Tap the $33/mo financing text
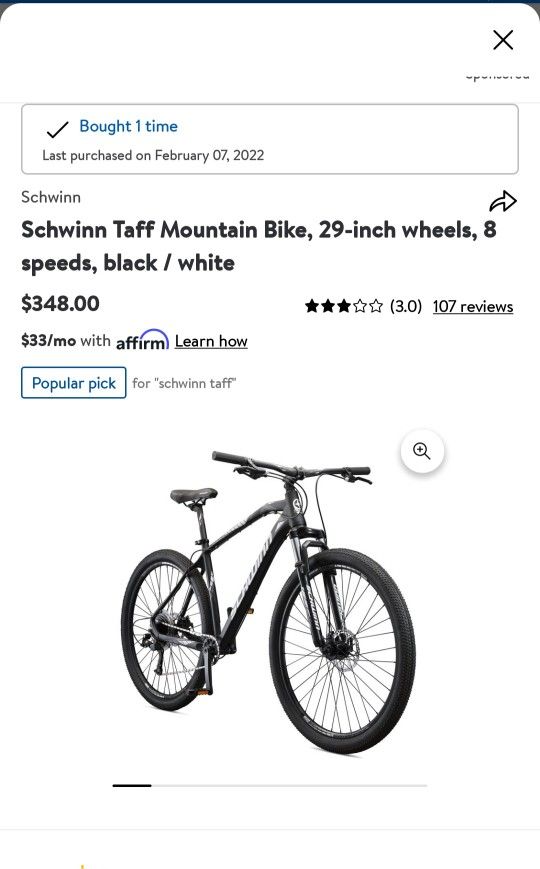The height and width of the screenshot is (869, 540). tap(66, 340)
